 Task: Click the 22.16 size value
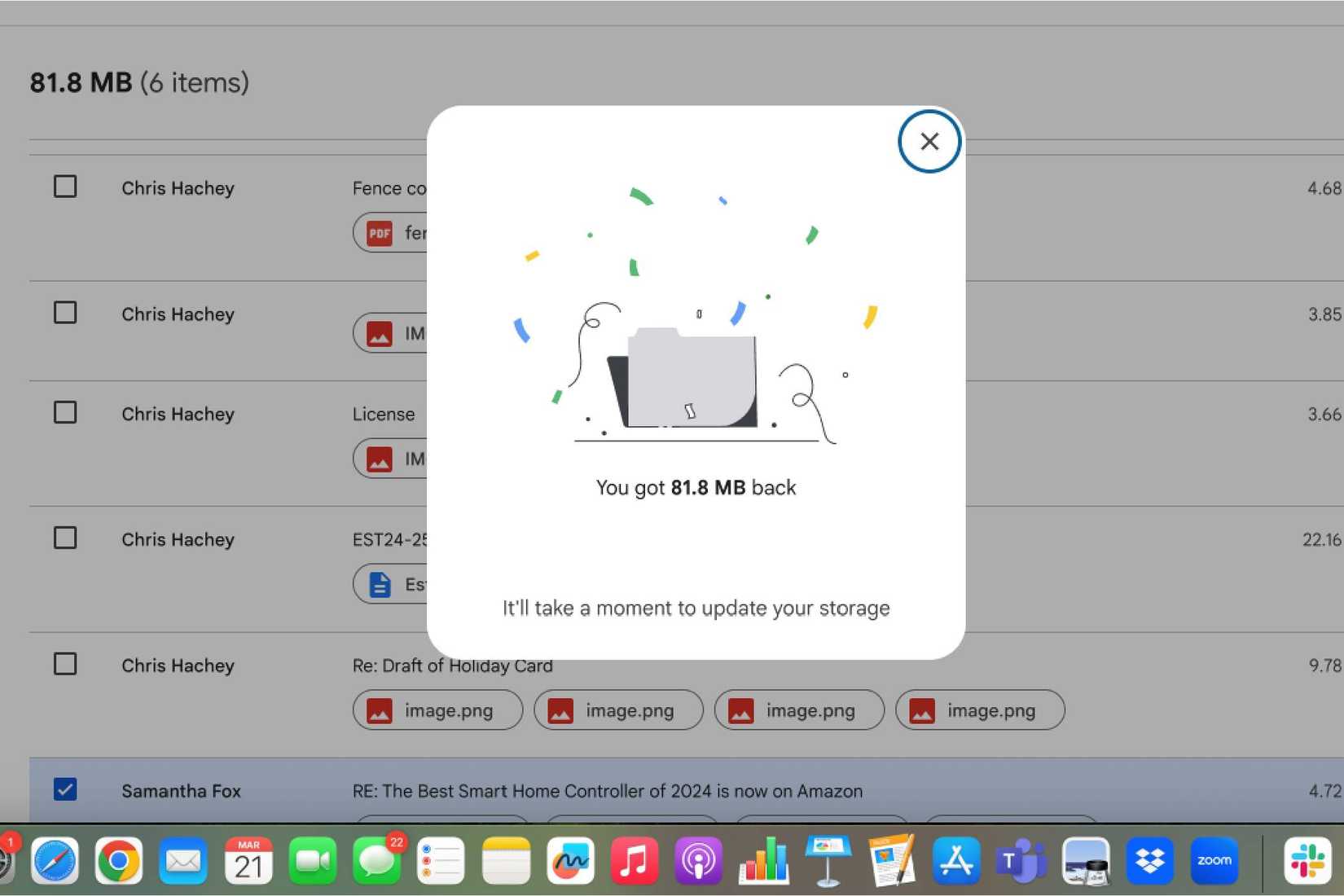point(1322,539)
